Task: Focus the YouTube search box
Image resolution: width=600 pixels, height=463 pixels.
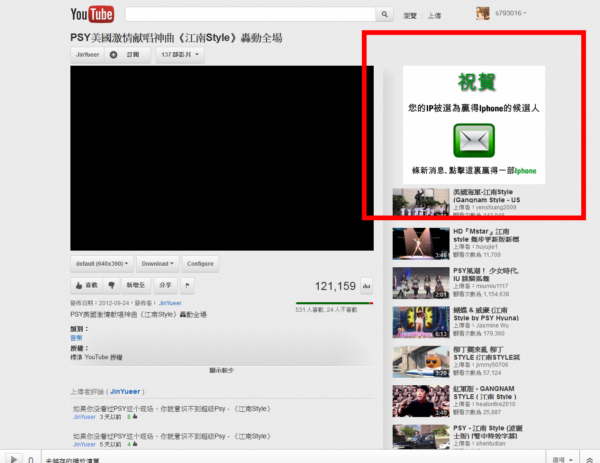Action: (250, 14)
